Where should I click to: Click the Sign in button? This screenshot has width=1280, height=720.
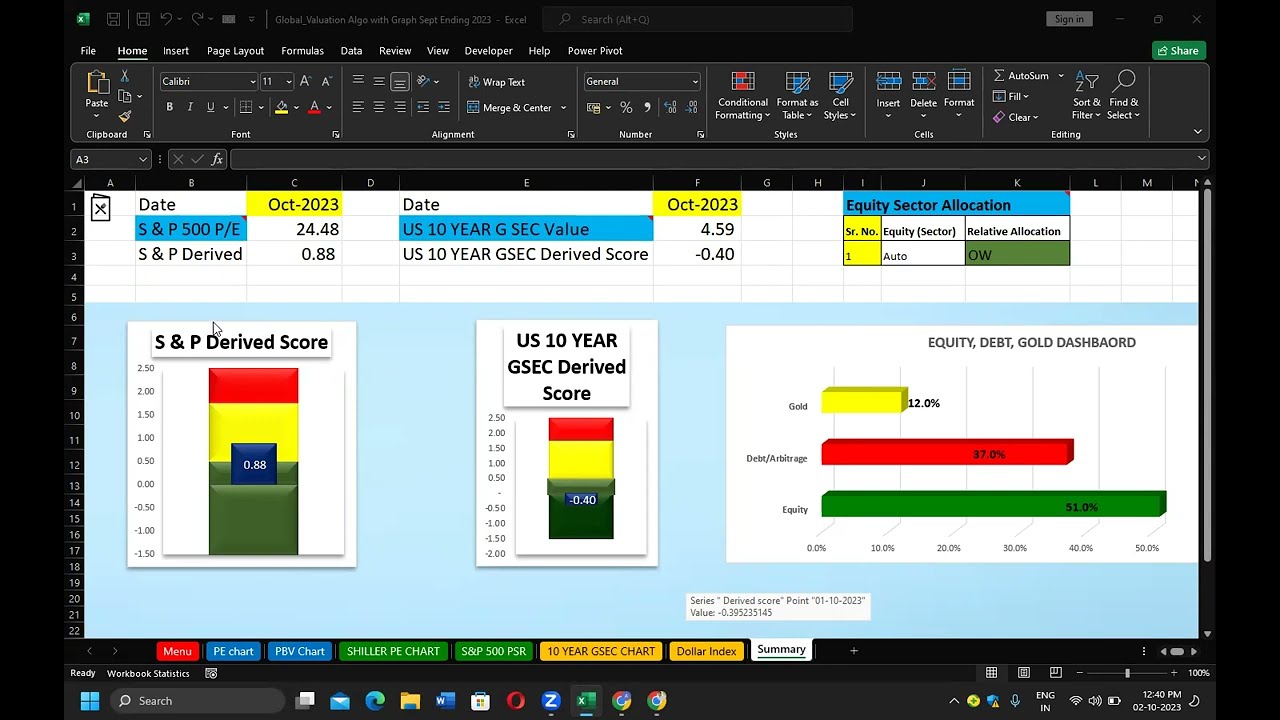click(x=1069, y=19)
